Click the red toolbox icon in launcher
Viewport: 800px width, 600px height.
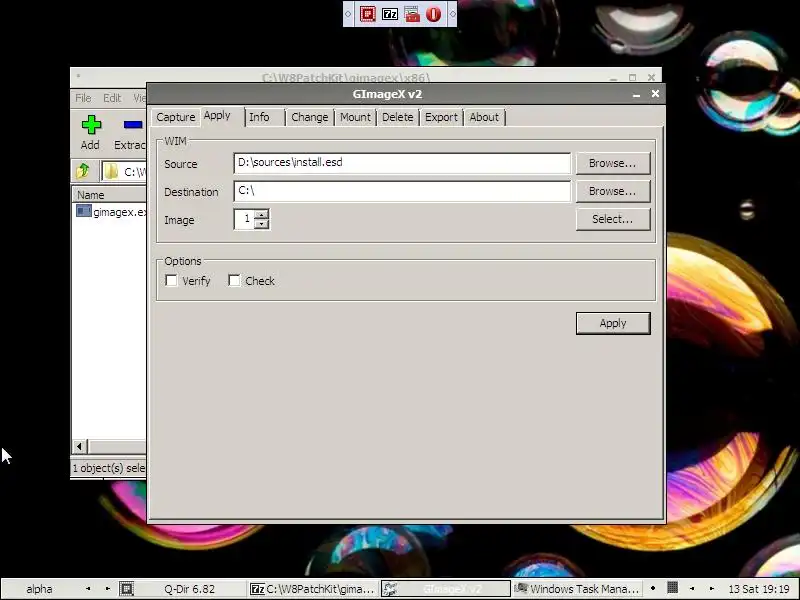tap(412, 14)
